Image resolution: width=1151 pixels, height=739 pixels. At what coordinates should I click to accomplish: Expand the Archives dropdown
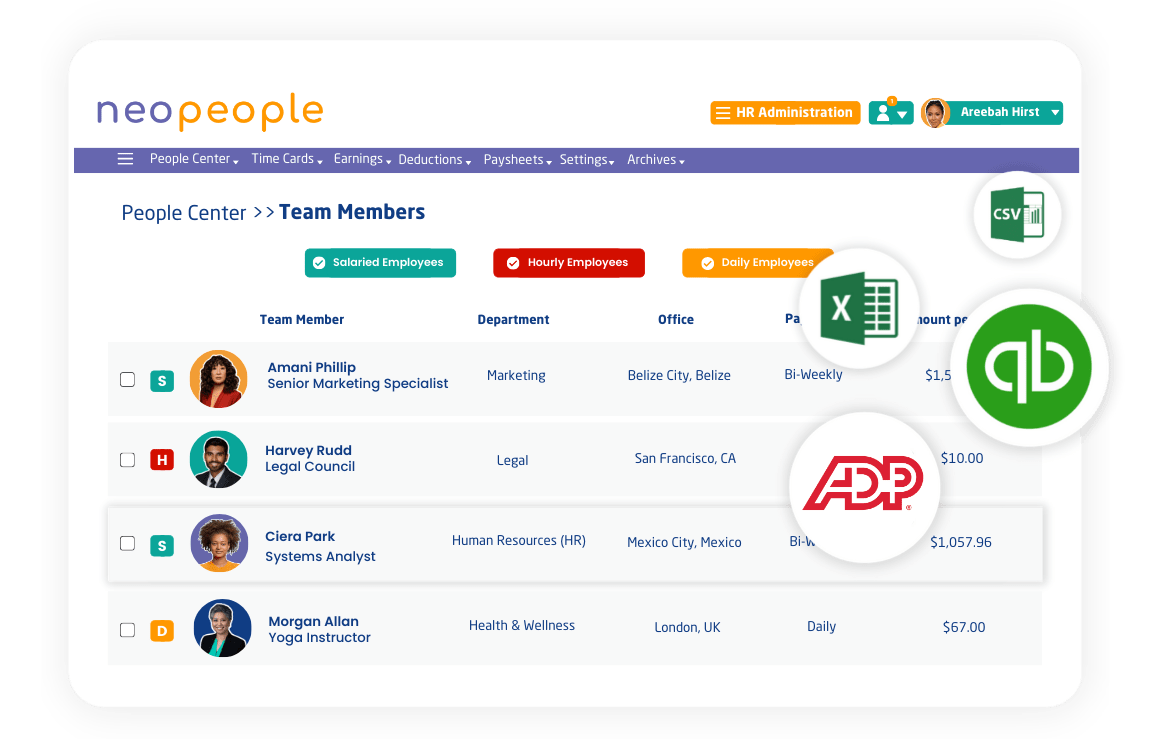pos(656,160)
